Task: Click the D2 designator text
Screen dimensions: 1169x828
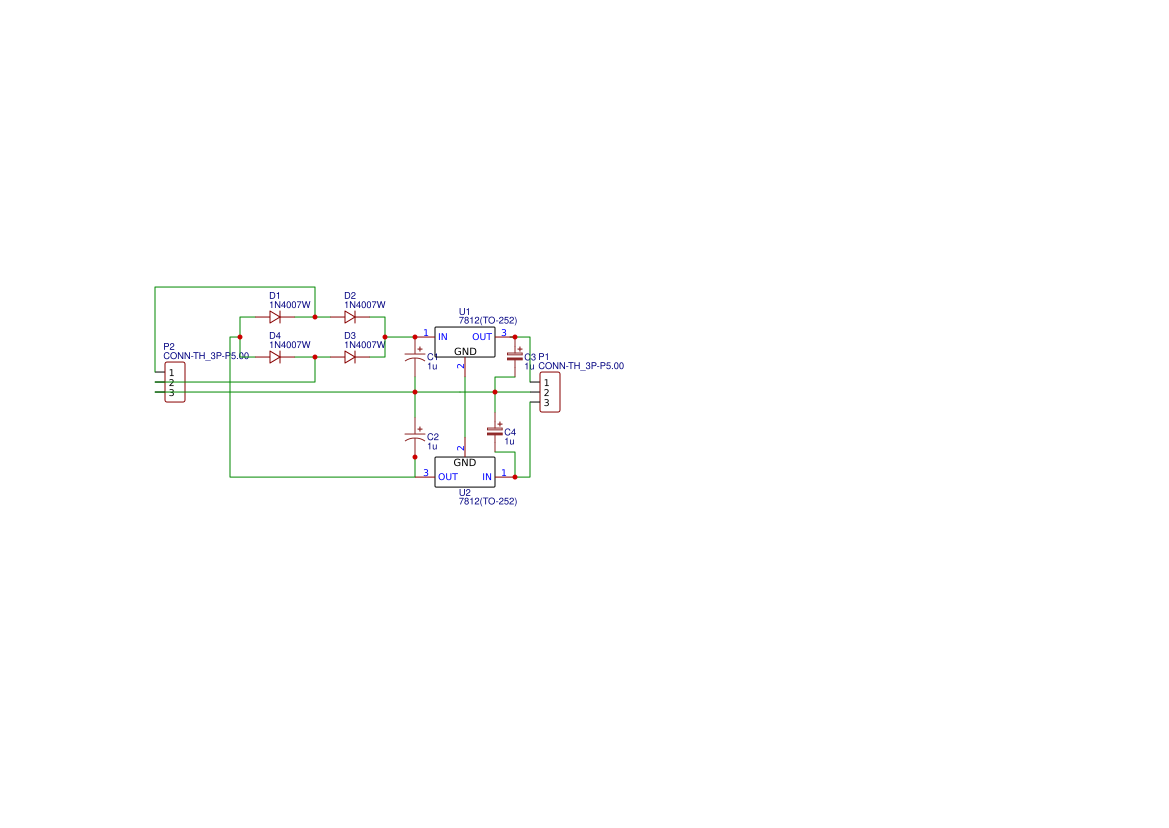Action: tap(350, 296)
